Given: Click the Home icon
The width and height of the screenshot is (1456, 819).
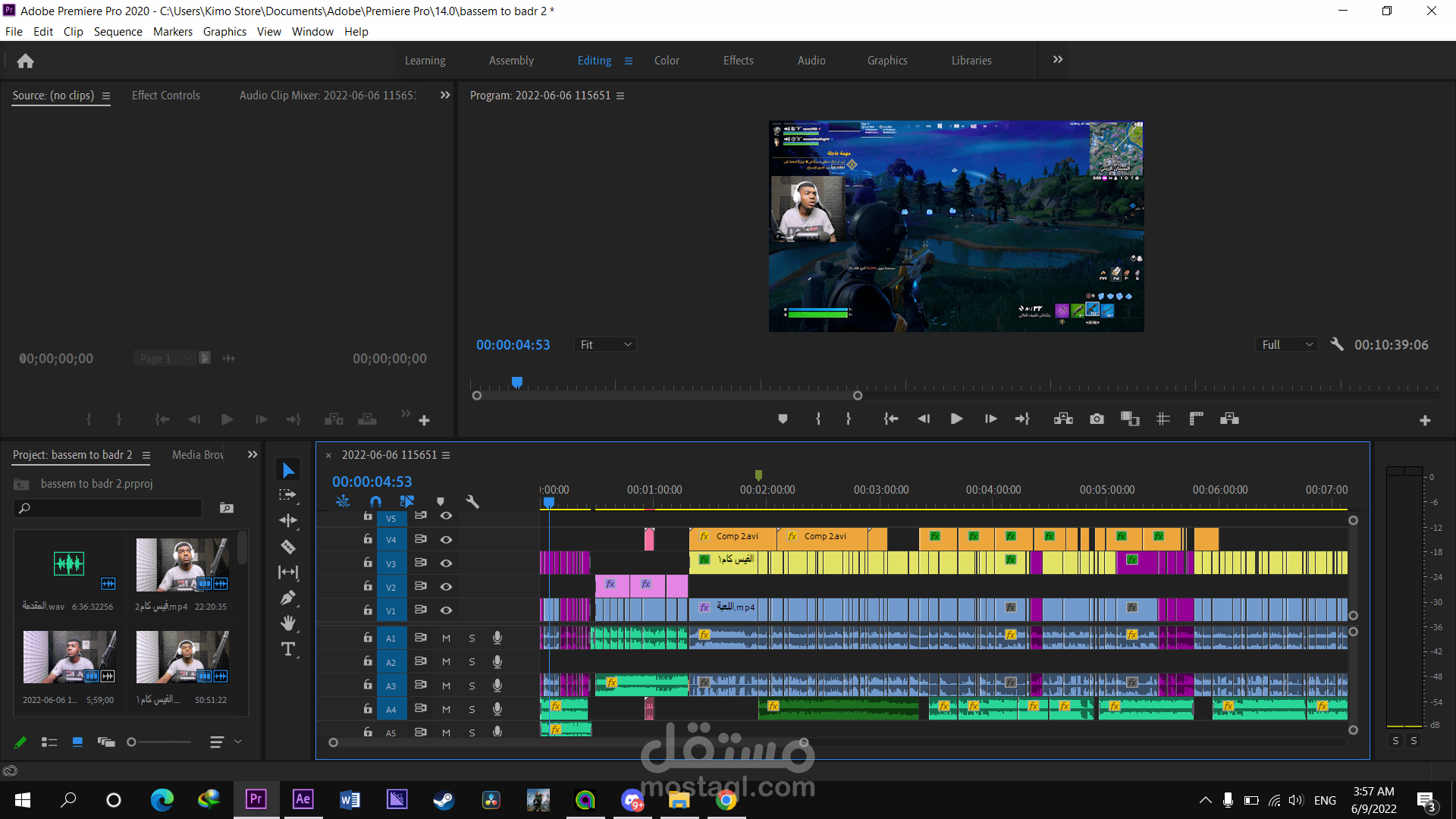Looking at the screenshot, I should coord(25,61).
